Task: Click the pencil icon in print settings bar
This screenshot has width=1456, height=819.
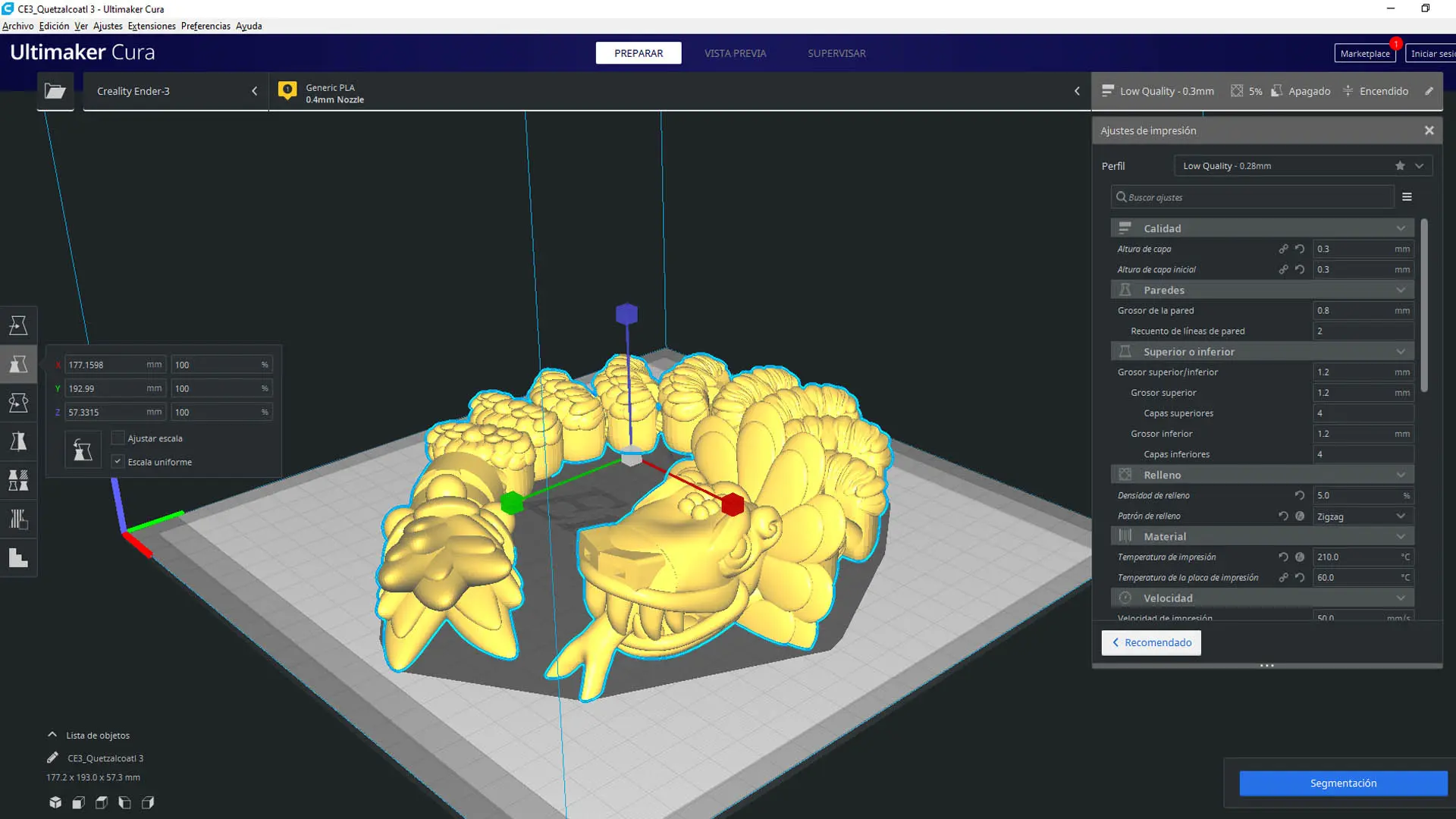Action: coord(1429,91)
